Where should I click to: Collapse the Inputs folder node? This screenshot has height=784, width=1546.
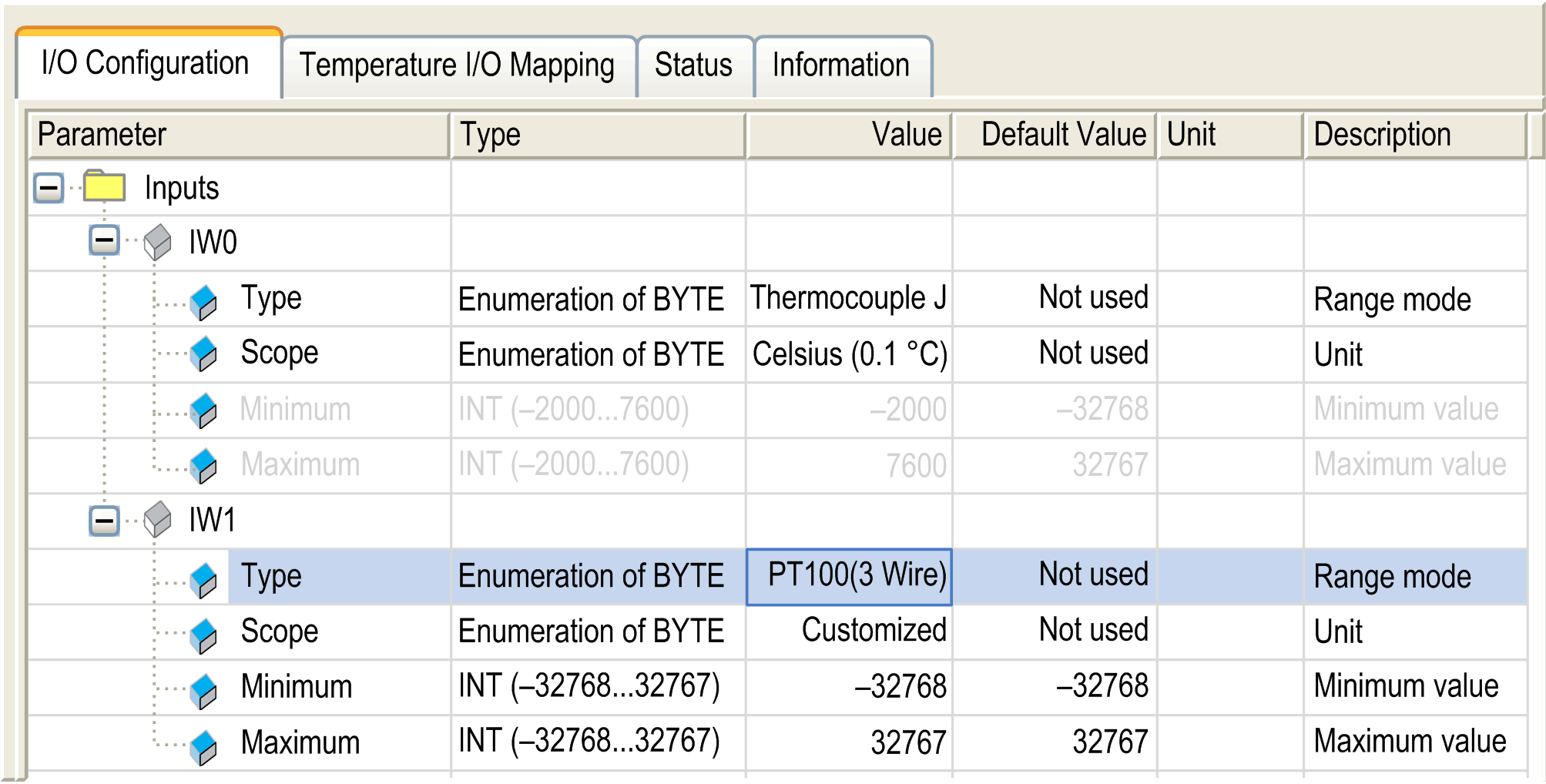click(49, 187)
